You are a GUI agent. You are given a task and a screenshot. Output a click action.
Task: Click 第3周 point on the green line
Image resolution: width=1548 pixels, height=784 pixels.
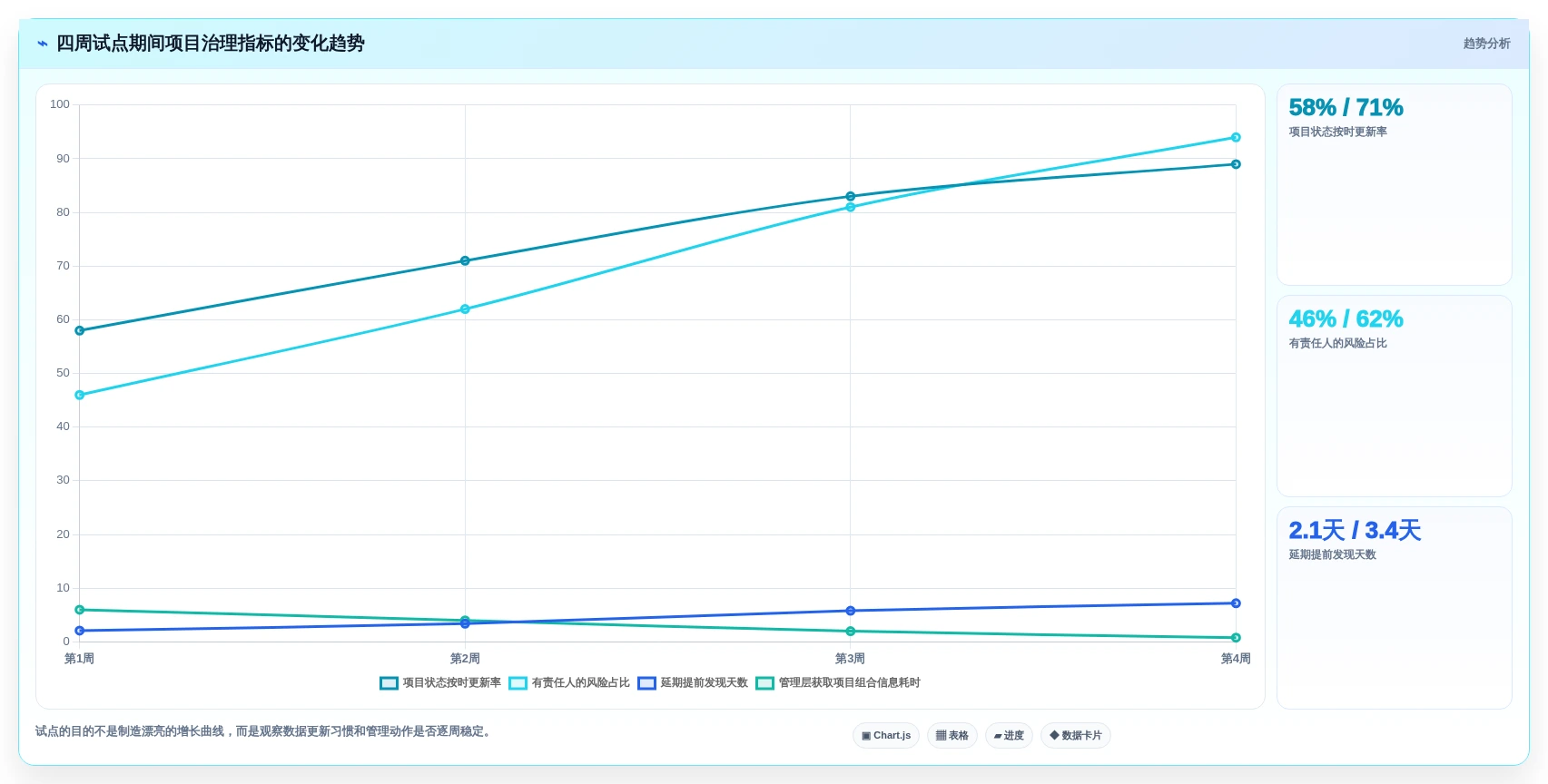click(851, 632)
